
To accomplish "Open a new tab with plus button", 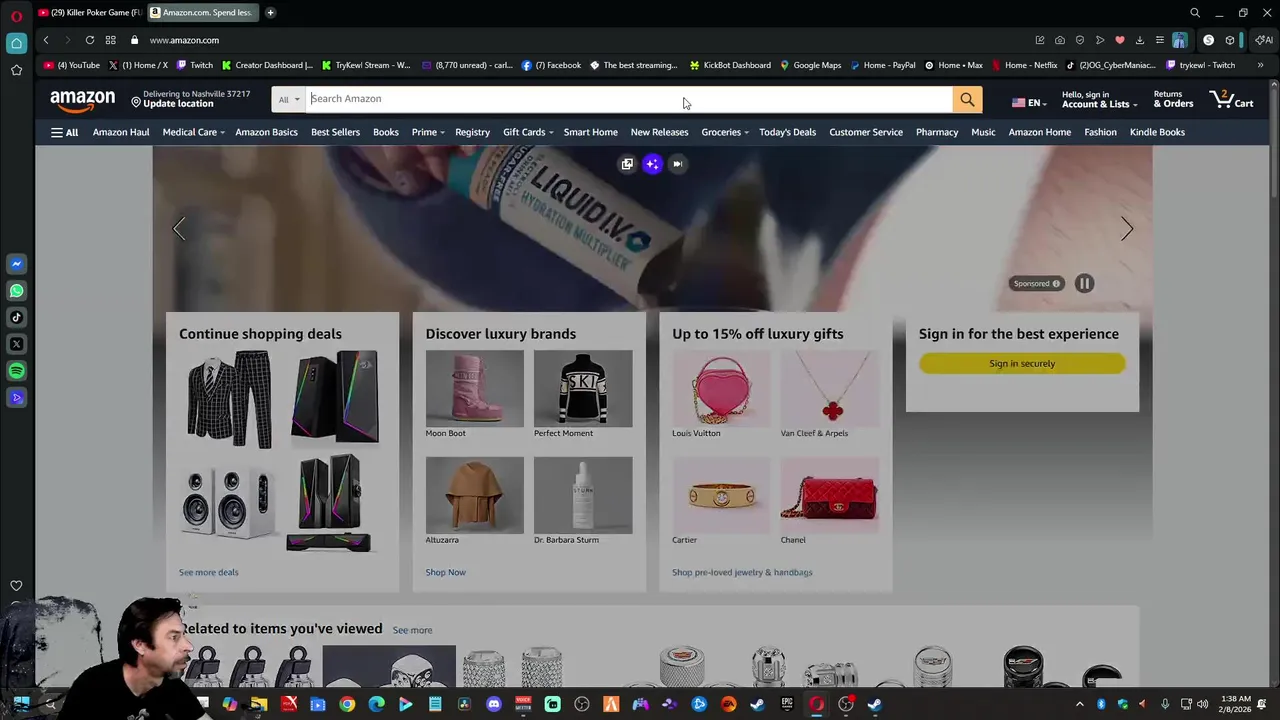I will click(270, 13).
